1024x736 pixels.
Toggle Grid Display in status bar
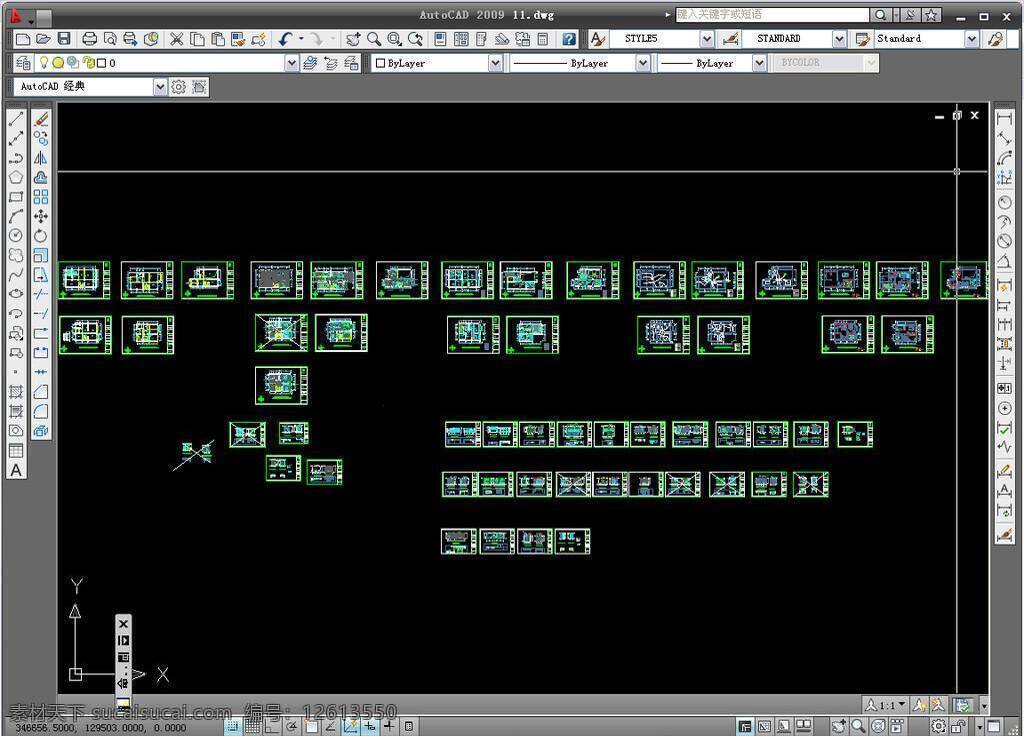tap(253, 726)
